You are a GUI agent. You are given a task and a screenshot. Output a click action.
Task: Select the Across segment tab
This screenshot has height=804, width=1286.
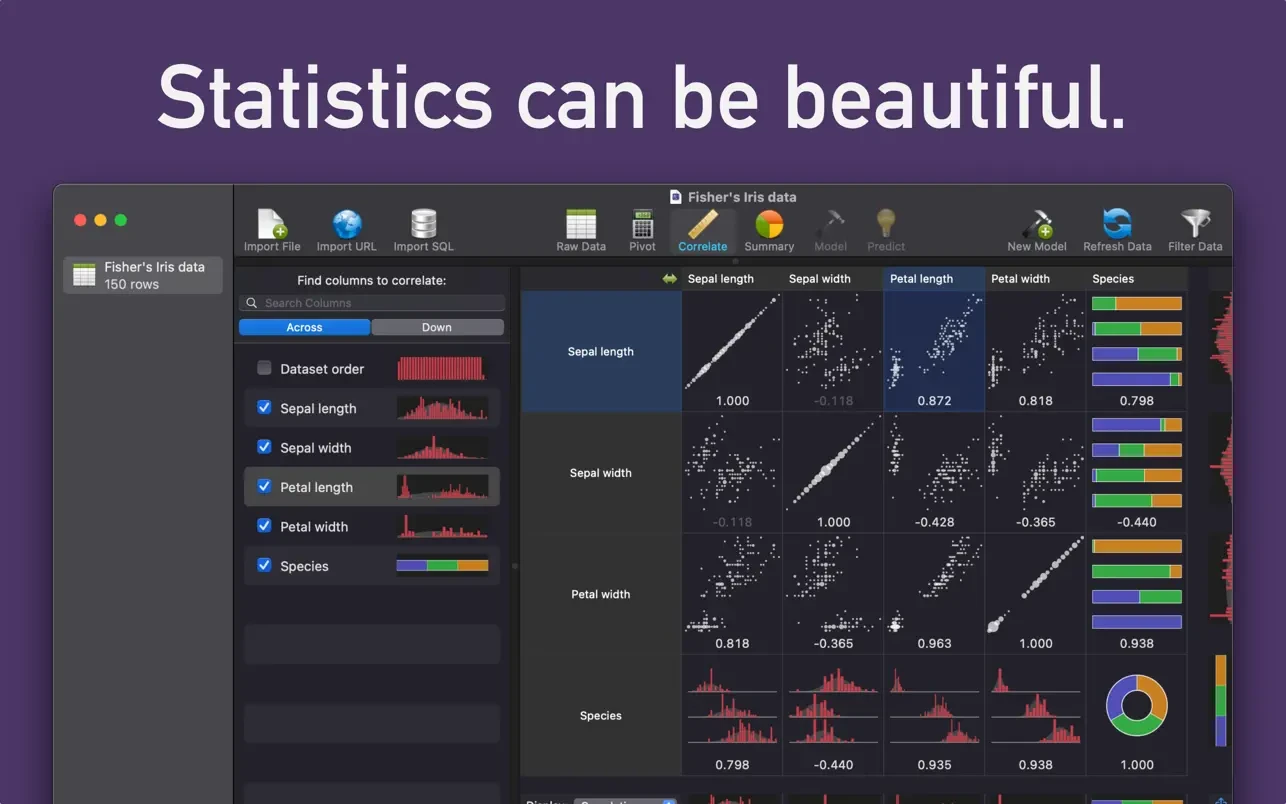pos(305,327)
